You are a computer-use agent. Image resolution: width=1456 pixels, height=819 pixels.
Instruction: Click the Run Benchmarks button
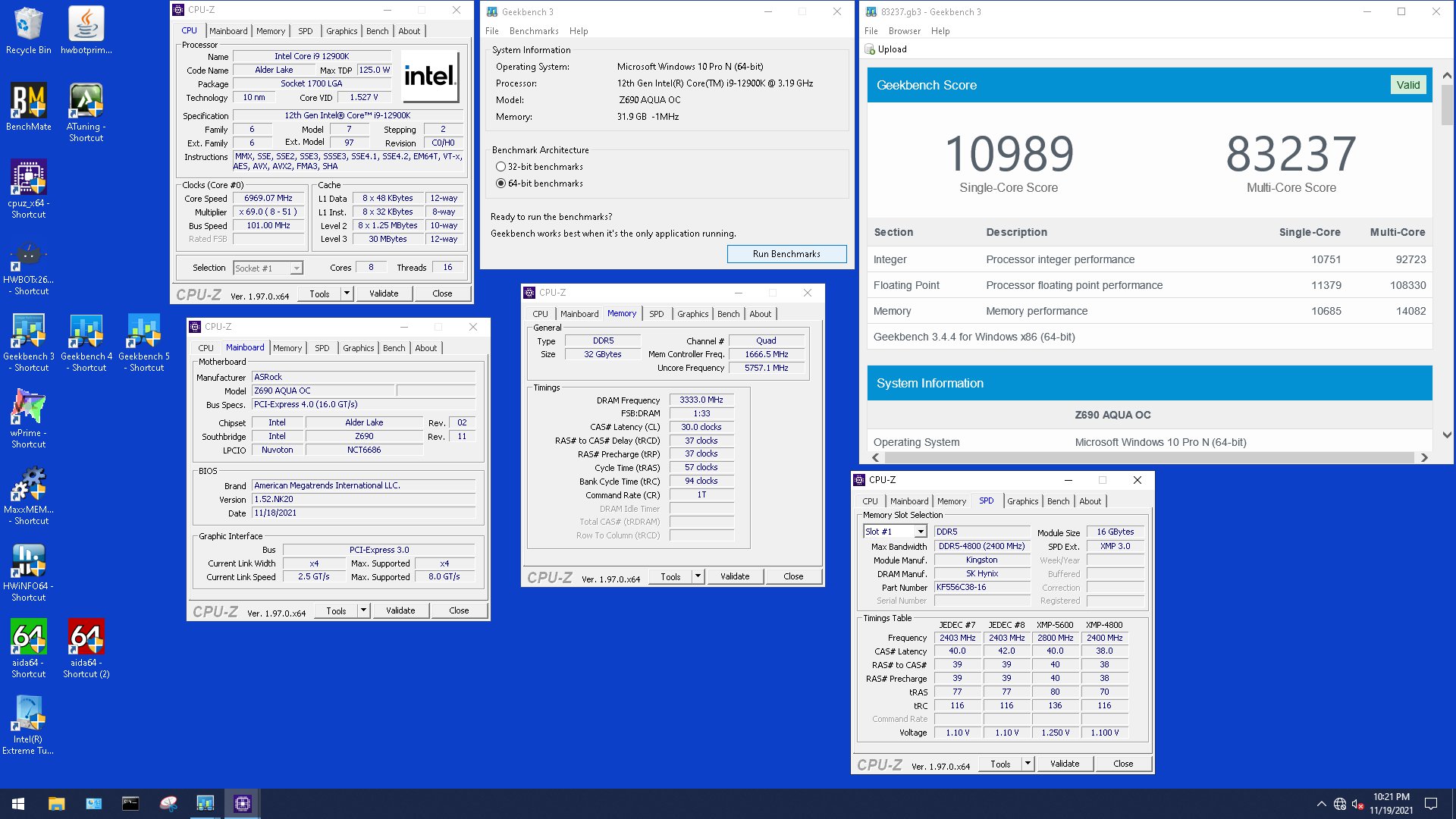(x=786, y=254)
